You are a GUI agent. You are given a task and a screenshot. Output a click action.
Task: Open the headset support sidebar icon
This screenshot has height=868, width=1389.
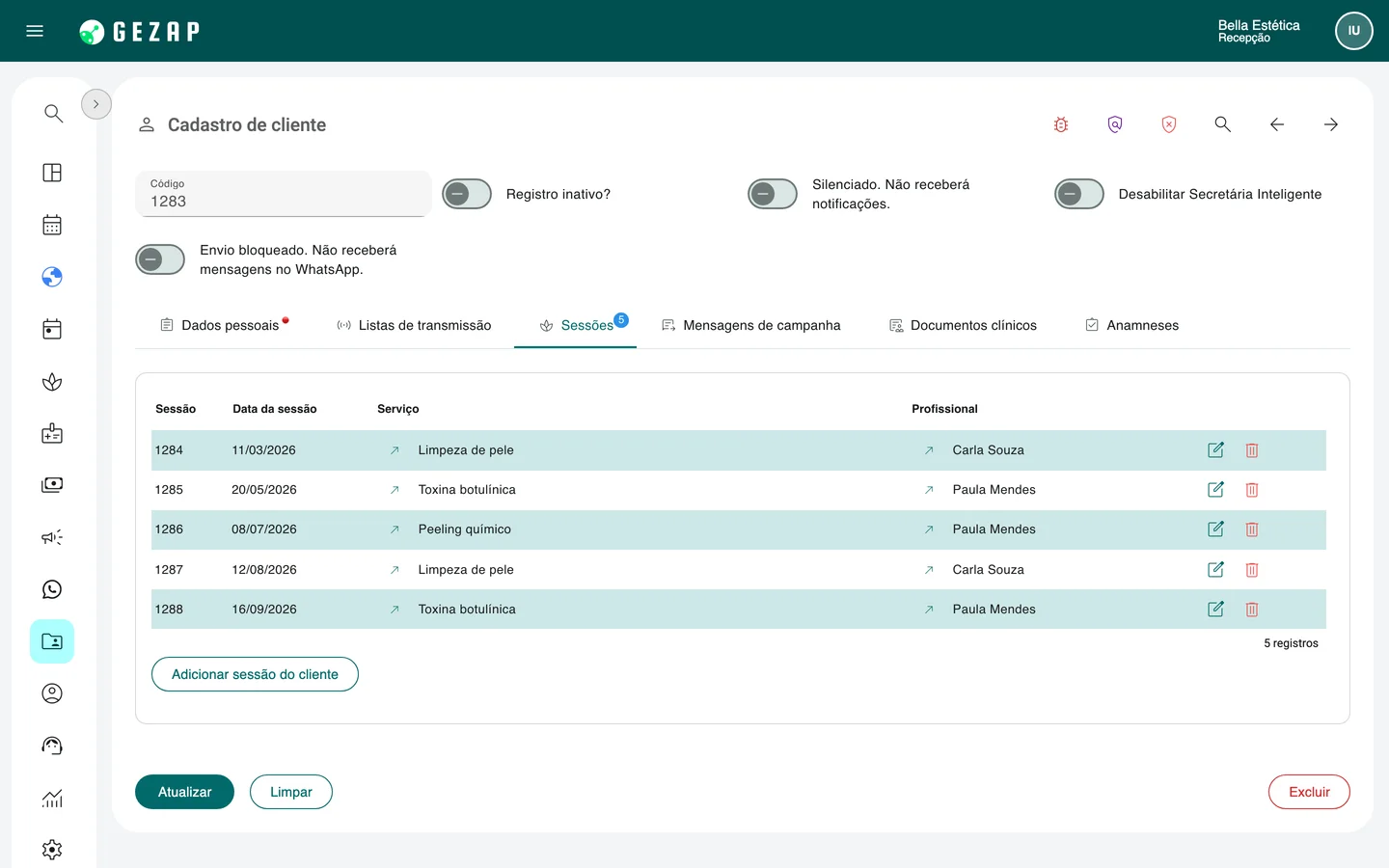click(x=52, y=746)
